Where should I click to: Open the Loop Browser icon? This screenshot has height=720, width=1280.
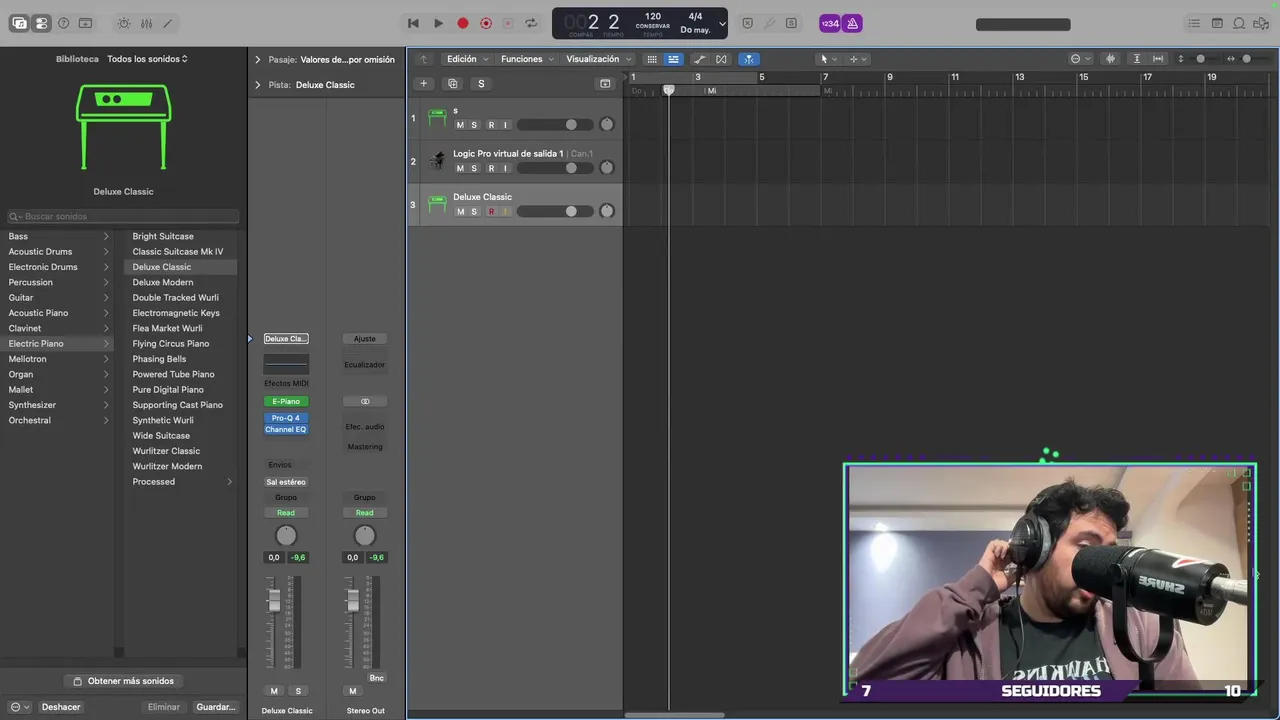[x=1239, y=23]
